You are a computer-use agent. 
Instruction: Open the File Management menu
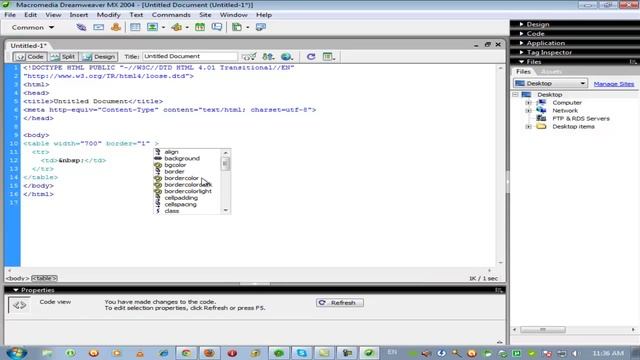(x=268, y=57)
